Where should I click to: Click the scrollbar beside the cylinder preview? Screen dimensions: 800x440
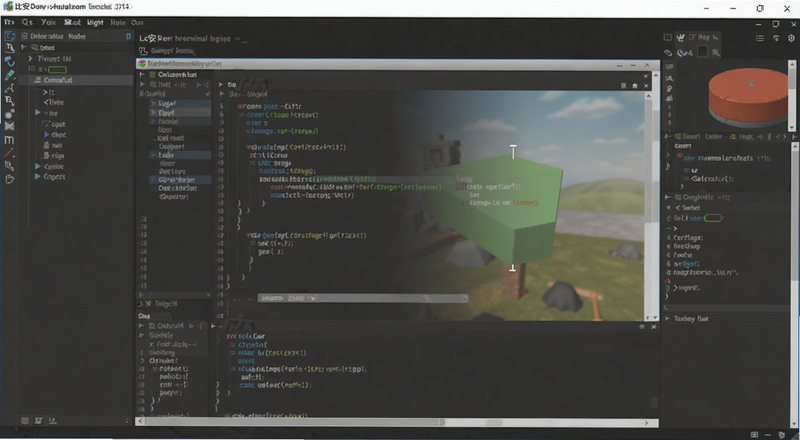pyautogui.click(x=792, y=95)
